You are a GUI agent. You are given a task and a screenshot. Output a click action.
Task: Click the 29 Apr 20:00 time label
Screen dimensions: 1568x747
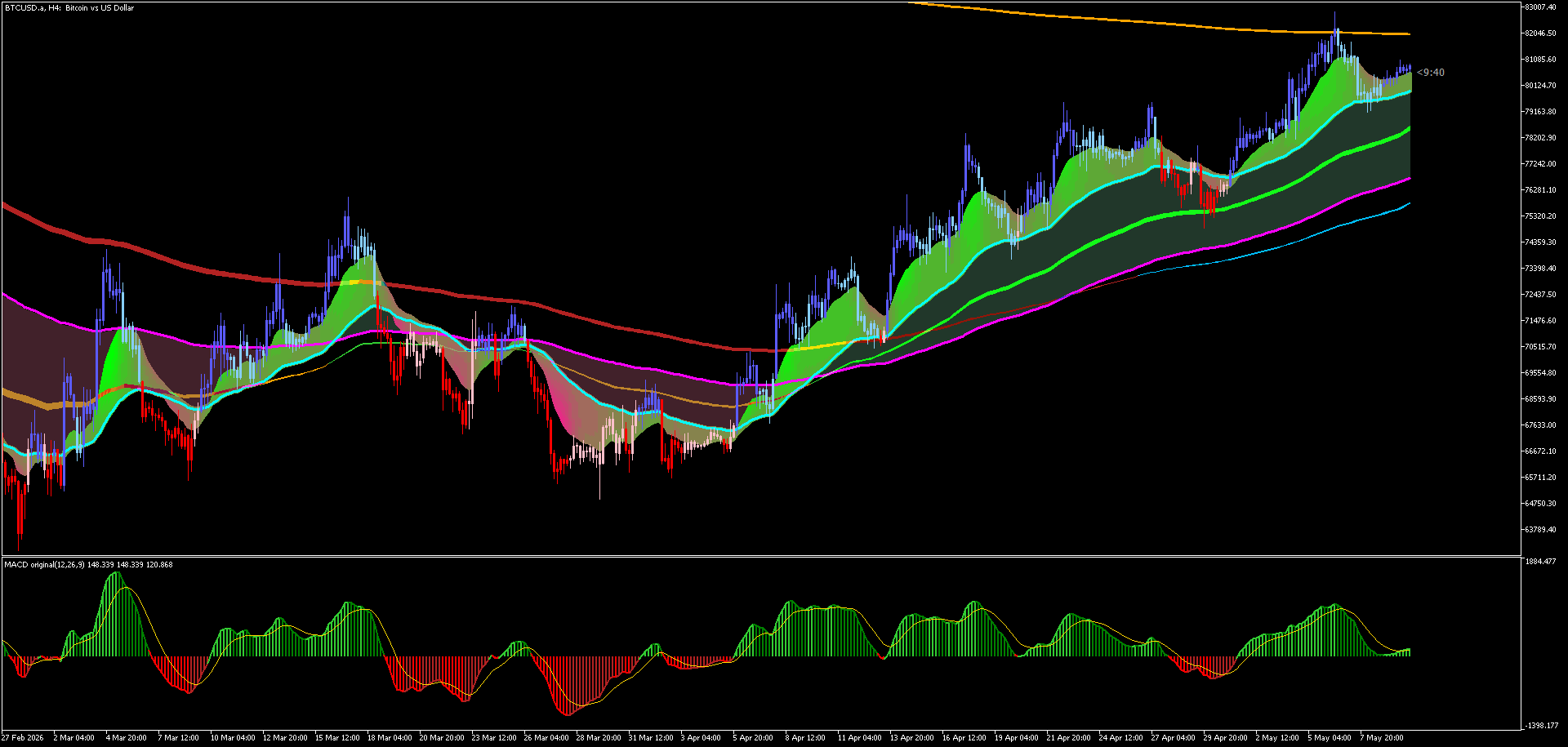point(1225,738)
